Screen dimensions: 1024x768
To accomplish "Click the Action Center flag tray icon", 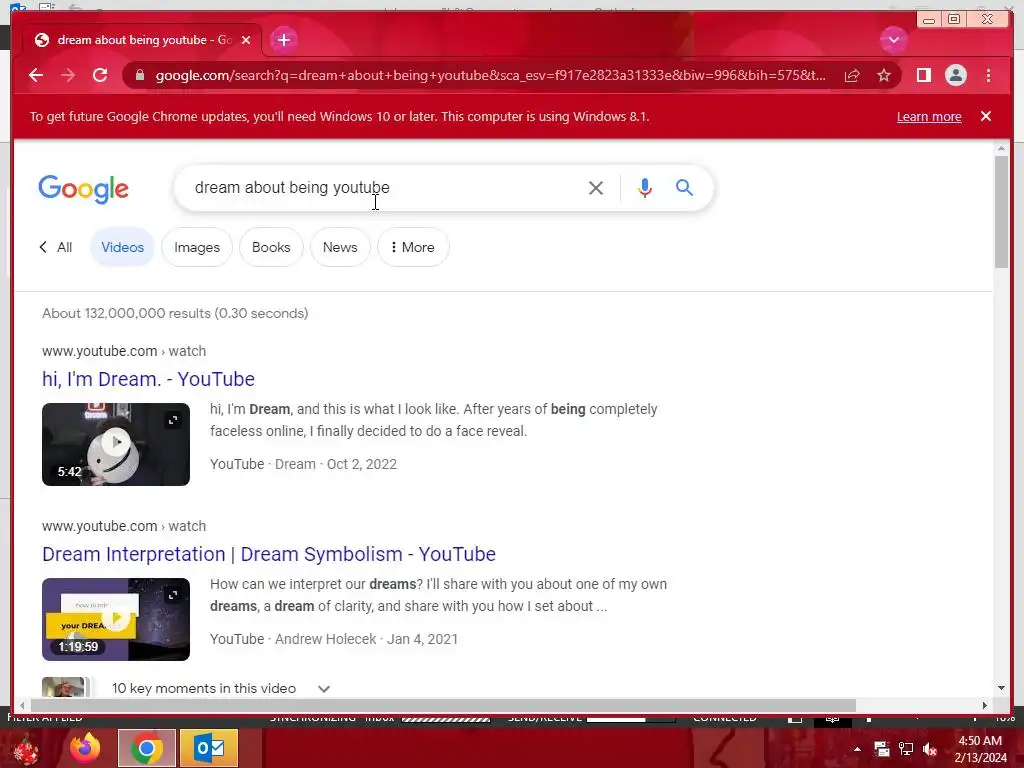I will coord(882,749).
